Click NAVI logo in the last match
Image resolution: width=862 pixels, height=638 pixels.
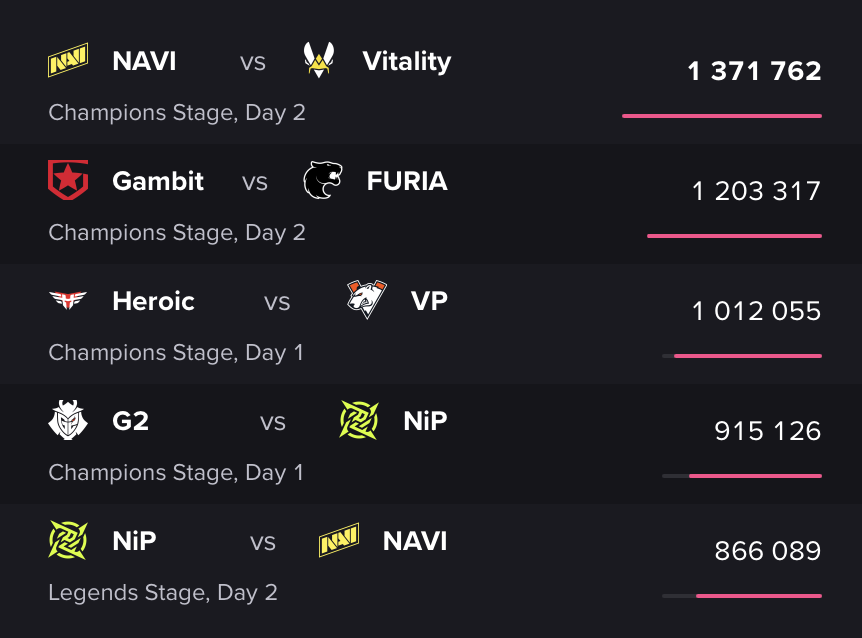(x=339, y=540)
